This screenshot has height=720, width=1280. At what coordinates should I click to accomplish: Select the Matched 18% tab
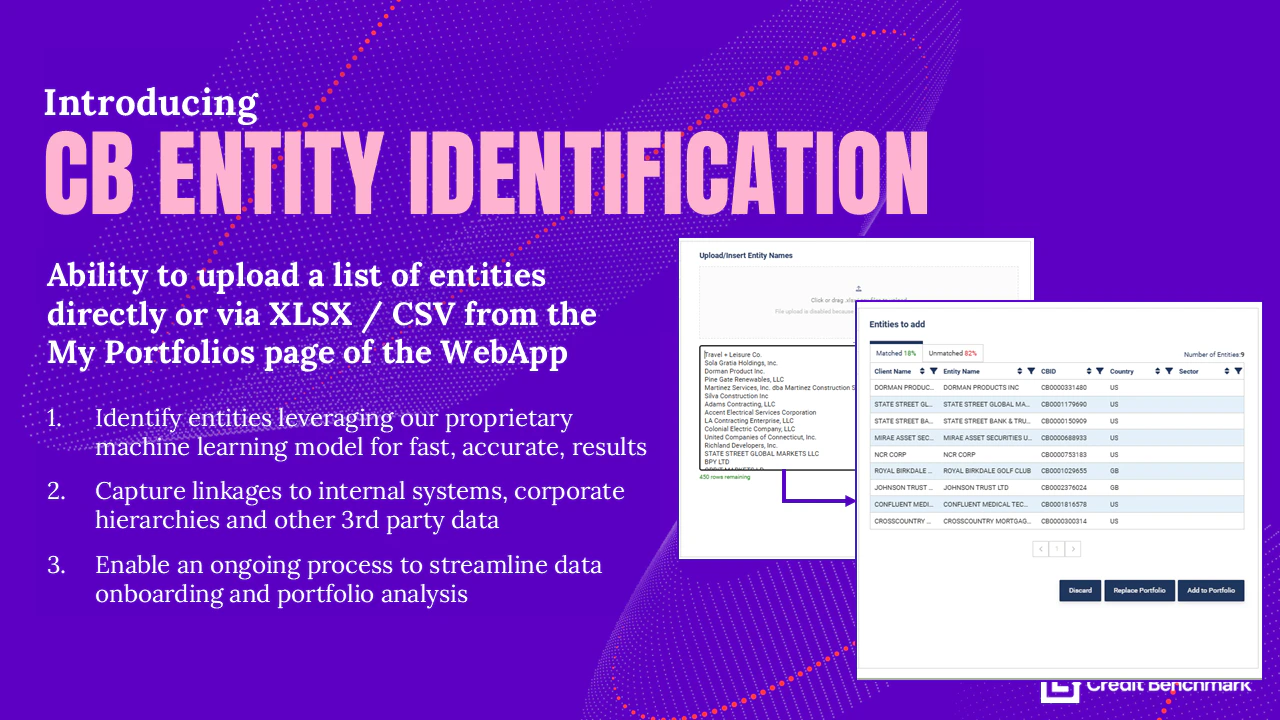pos(895,353)
